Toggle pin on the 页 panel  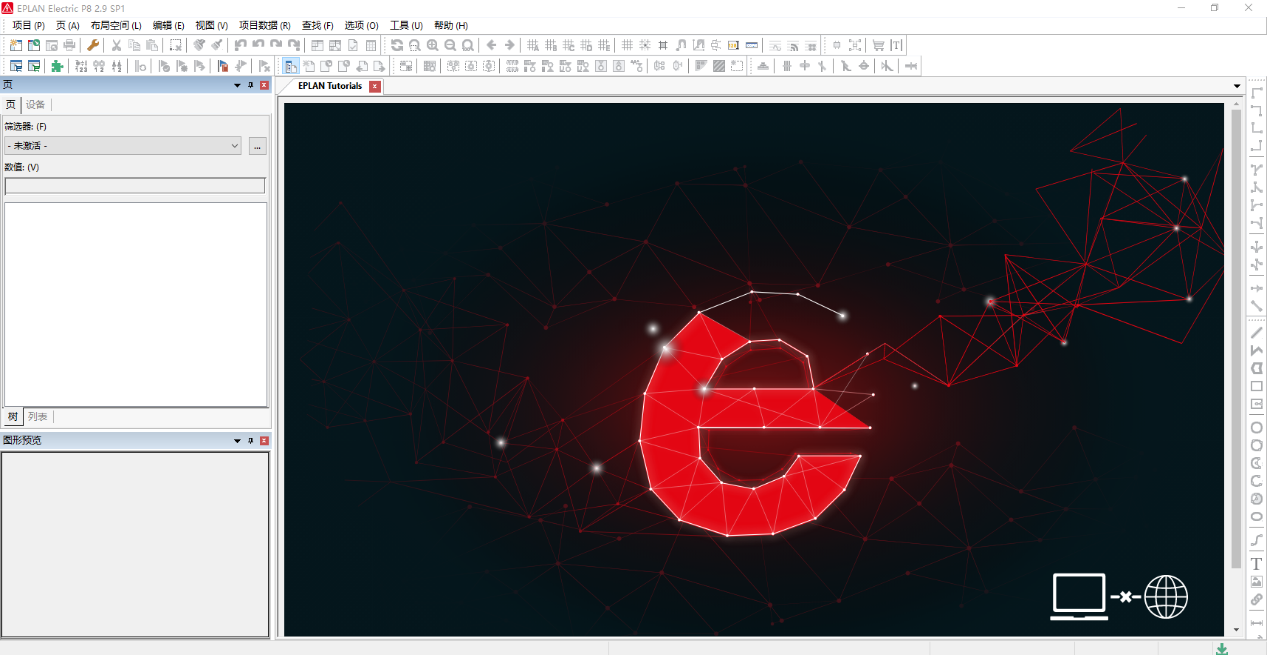[251, 85]
